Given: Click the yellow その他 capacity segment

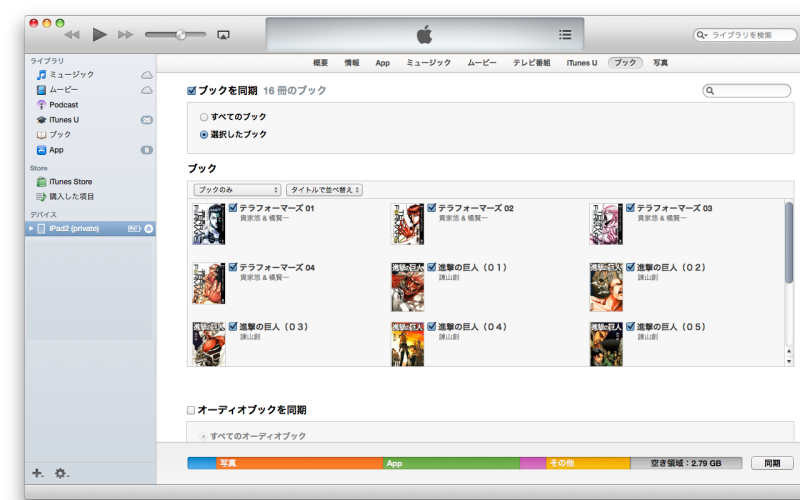Looking at the screenshot, I should [x=588, y=463].
